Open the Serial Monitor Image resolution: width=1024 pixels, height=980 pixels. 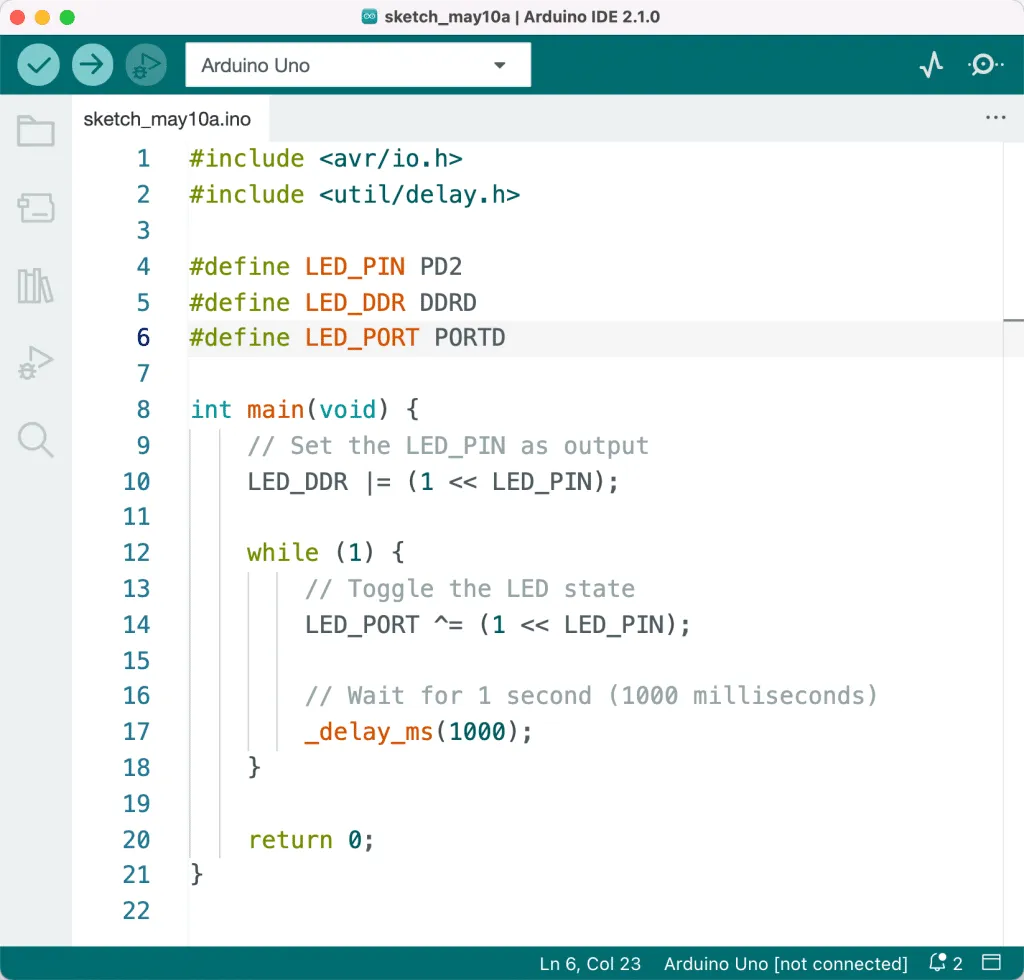984,66
